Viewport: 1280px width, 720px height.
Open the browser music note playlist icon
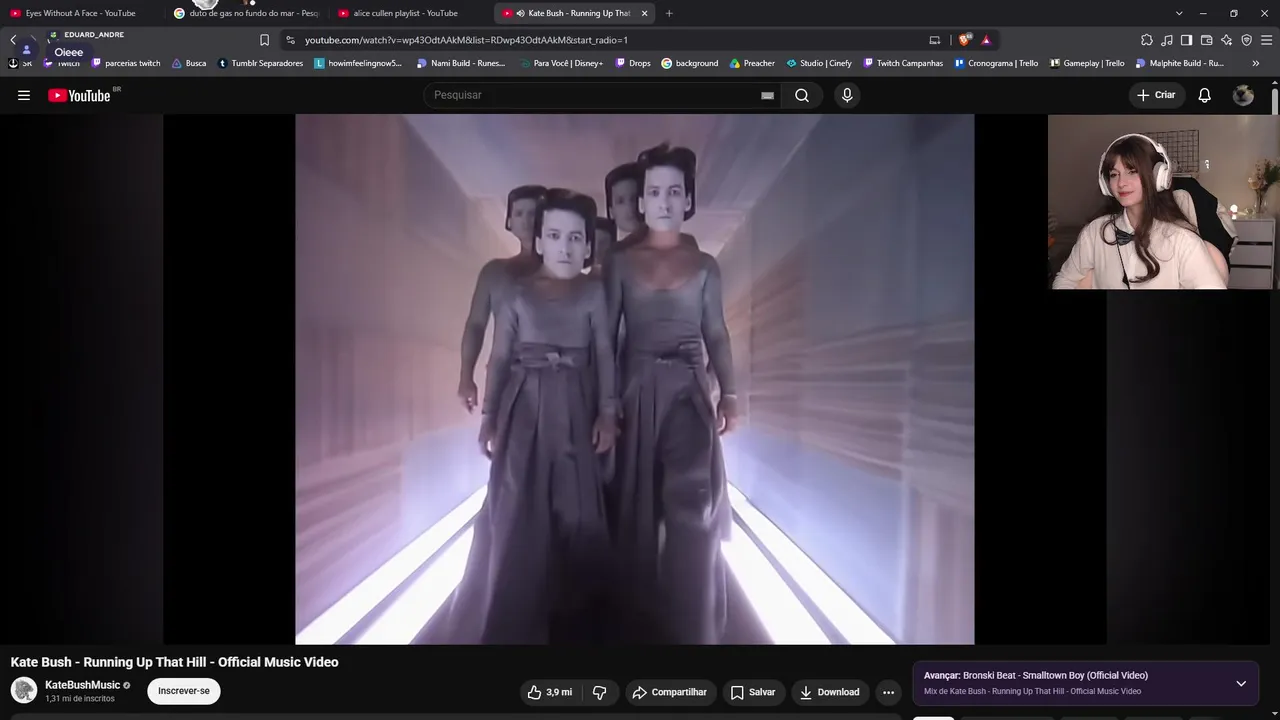click(x=1167, y=40)
